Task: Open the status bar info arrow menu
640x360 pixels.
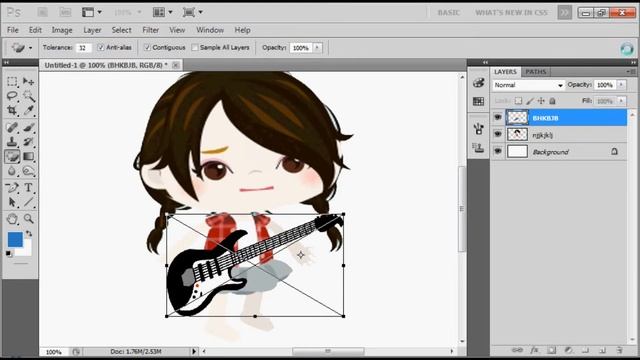Action: [x=194, y=351]
